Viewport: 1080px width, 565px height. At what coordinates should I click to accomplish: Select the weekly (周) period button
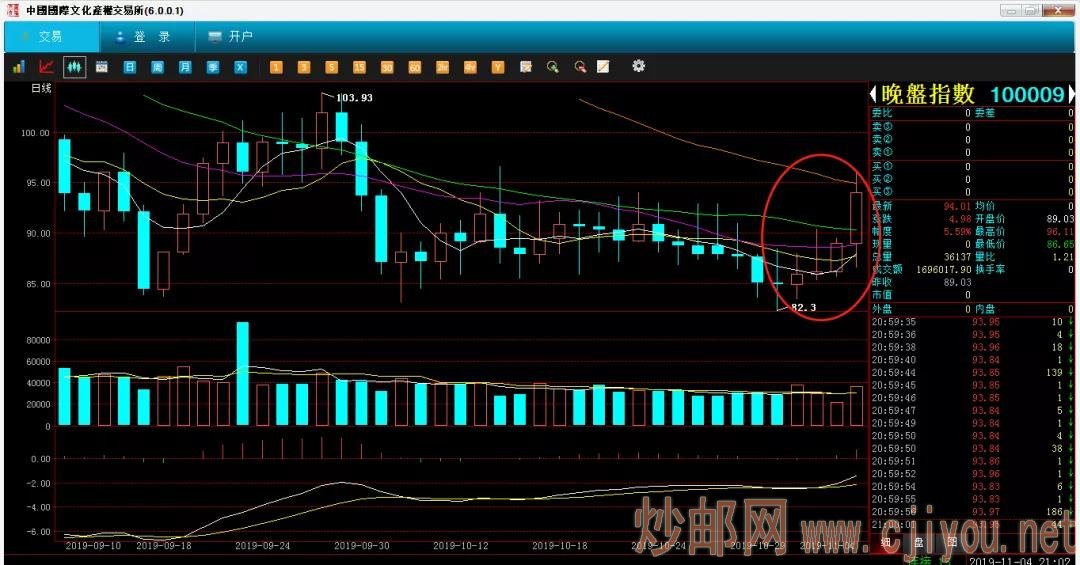[x=157, y=67]
